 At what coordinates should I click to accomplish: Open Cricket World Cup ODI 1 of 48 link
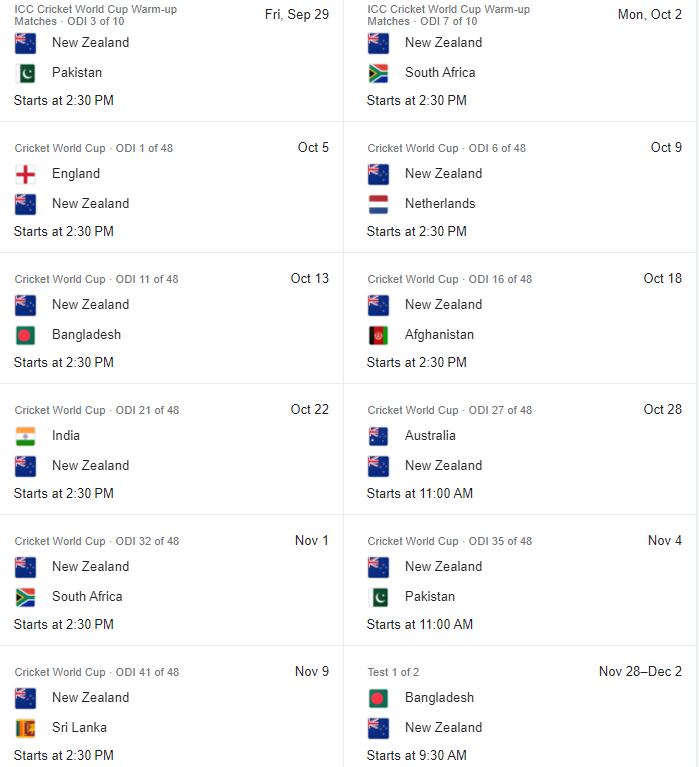tap(93, 148)
